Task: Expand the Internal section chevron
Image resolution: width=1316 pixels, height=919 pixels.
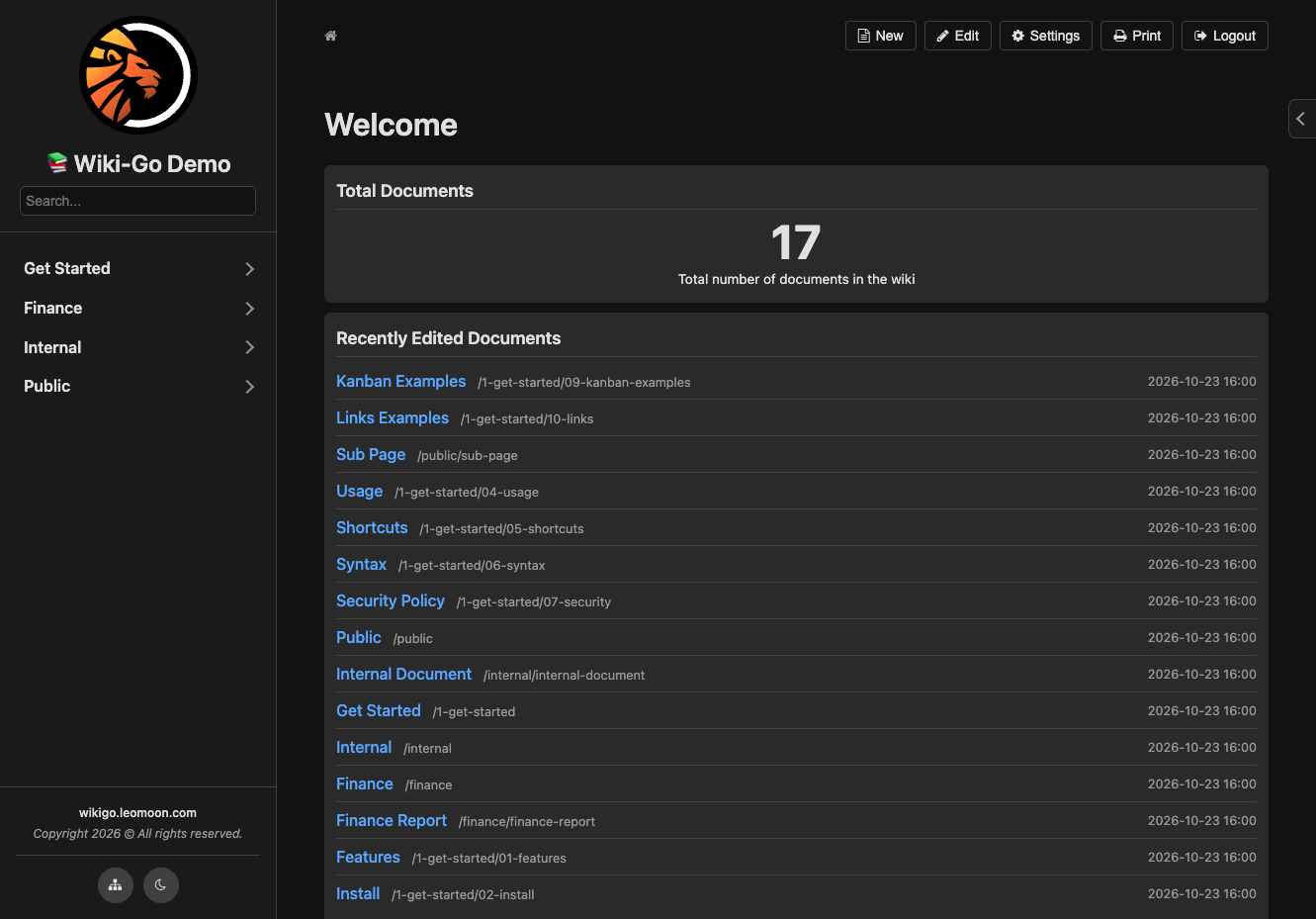Action: point(250,347)
